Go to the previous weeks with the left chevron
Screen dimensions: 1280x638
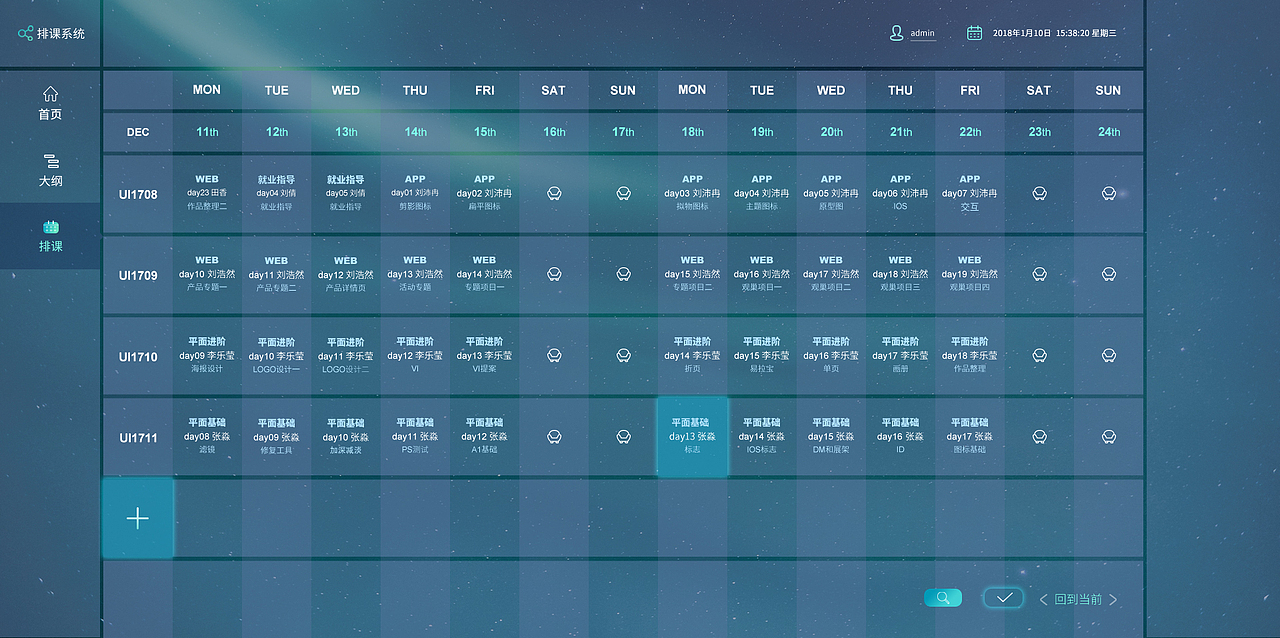tap(1044, 600)
